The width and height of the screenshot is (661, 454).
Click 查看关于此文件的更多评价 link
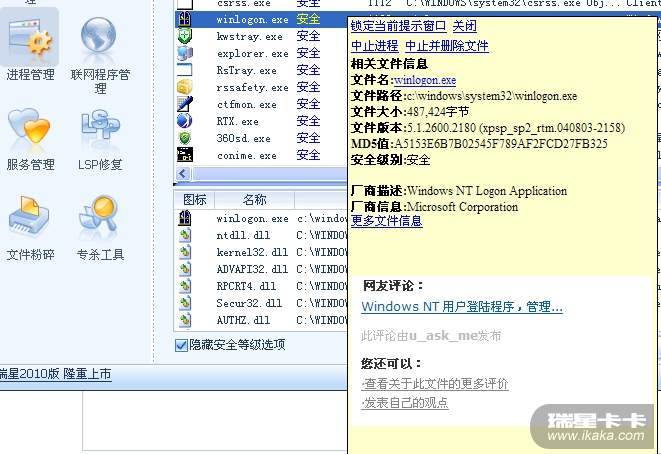pos(435,384)
